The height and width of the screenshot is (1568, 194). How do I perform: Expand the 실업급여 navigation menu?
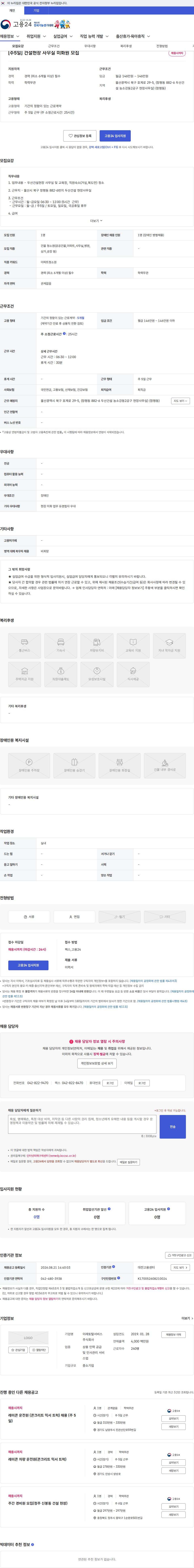click(x=63, y=37)
